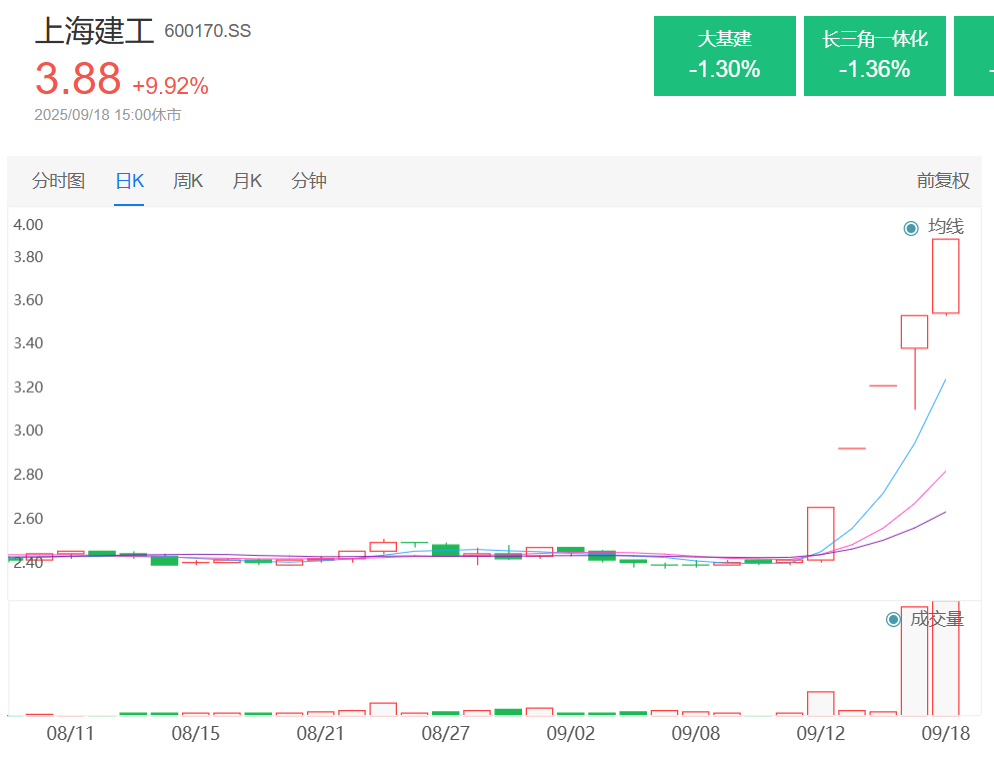Click the 2025/09/18 15:00休市 timestamp

pyautogui.click(x=108, y=115)
